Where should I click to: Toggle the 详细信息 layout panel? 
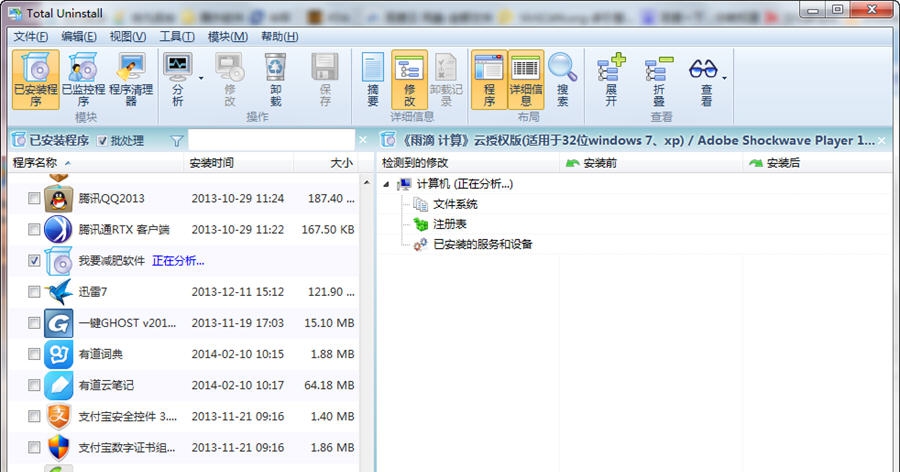pos(526,79)
